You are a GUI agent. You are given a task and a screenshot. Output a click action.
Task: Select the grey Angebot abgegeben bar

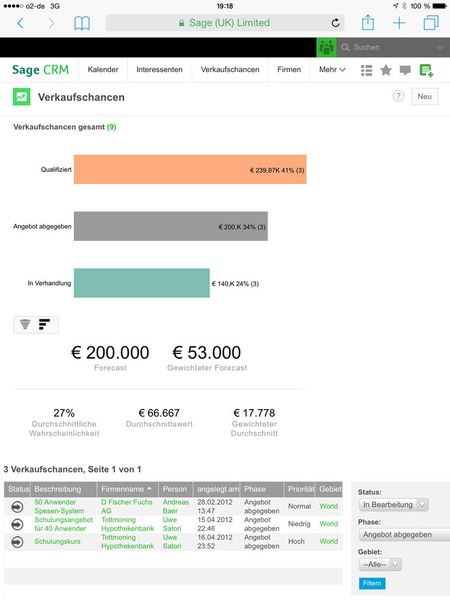tap(171, 226)
